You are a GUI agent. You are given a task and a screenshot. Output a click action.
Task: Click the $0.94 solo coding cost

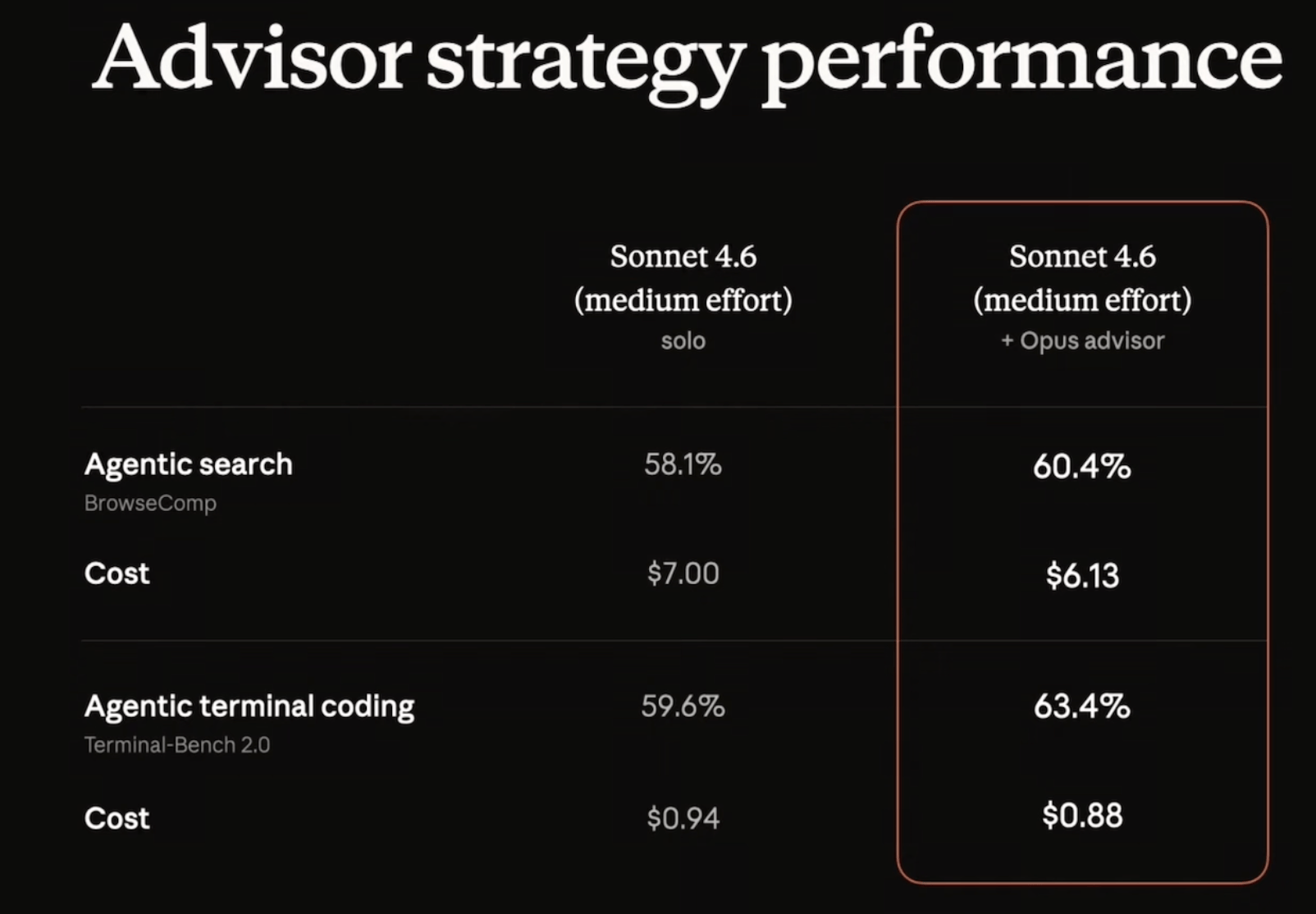(683, 818)
